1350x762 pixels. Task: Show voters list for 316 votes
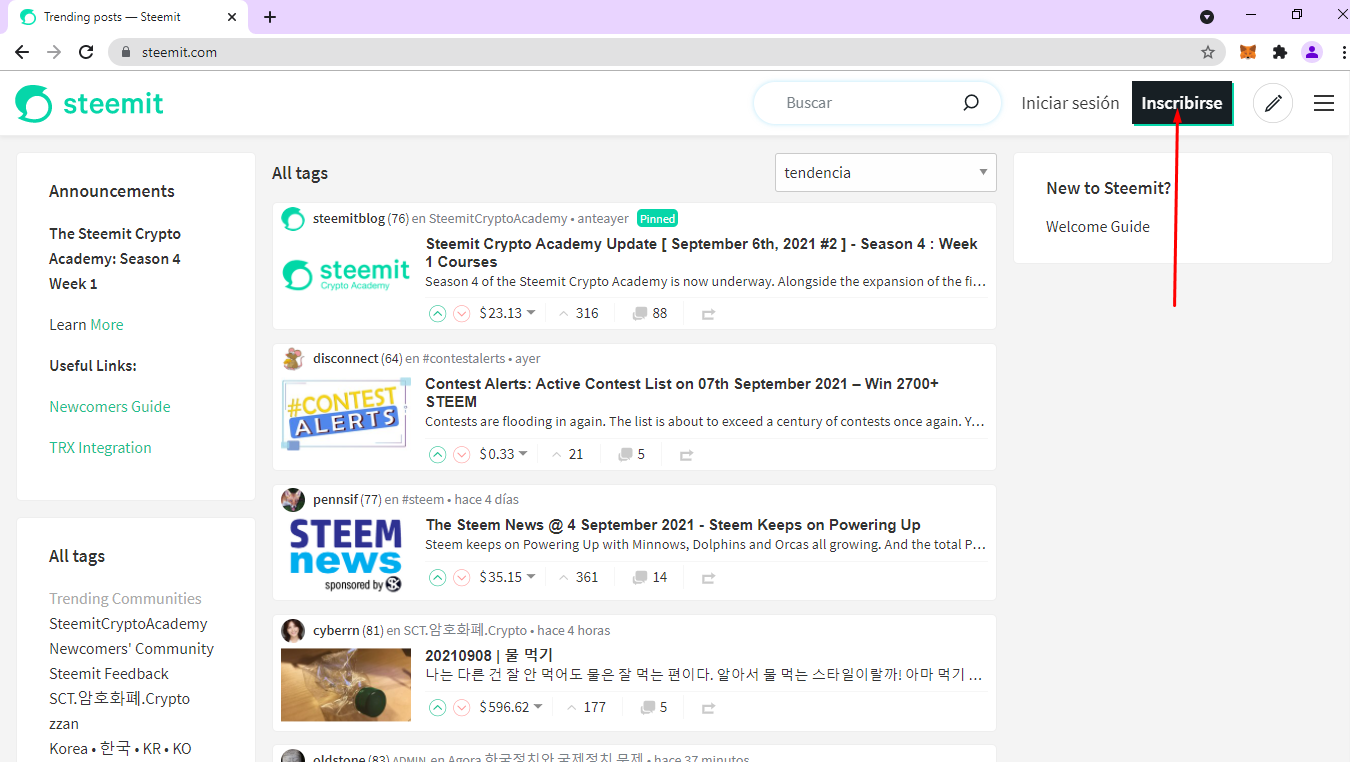click(587, 313)
